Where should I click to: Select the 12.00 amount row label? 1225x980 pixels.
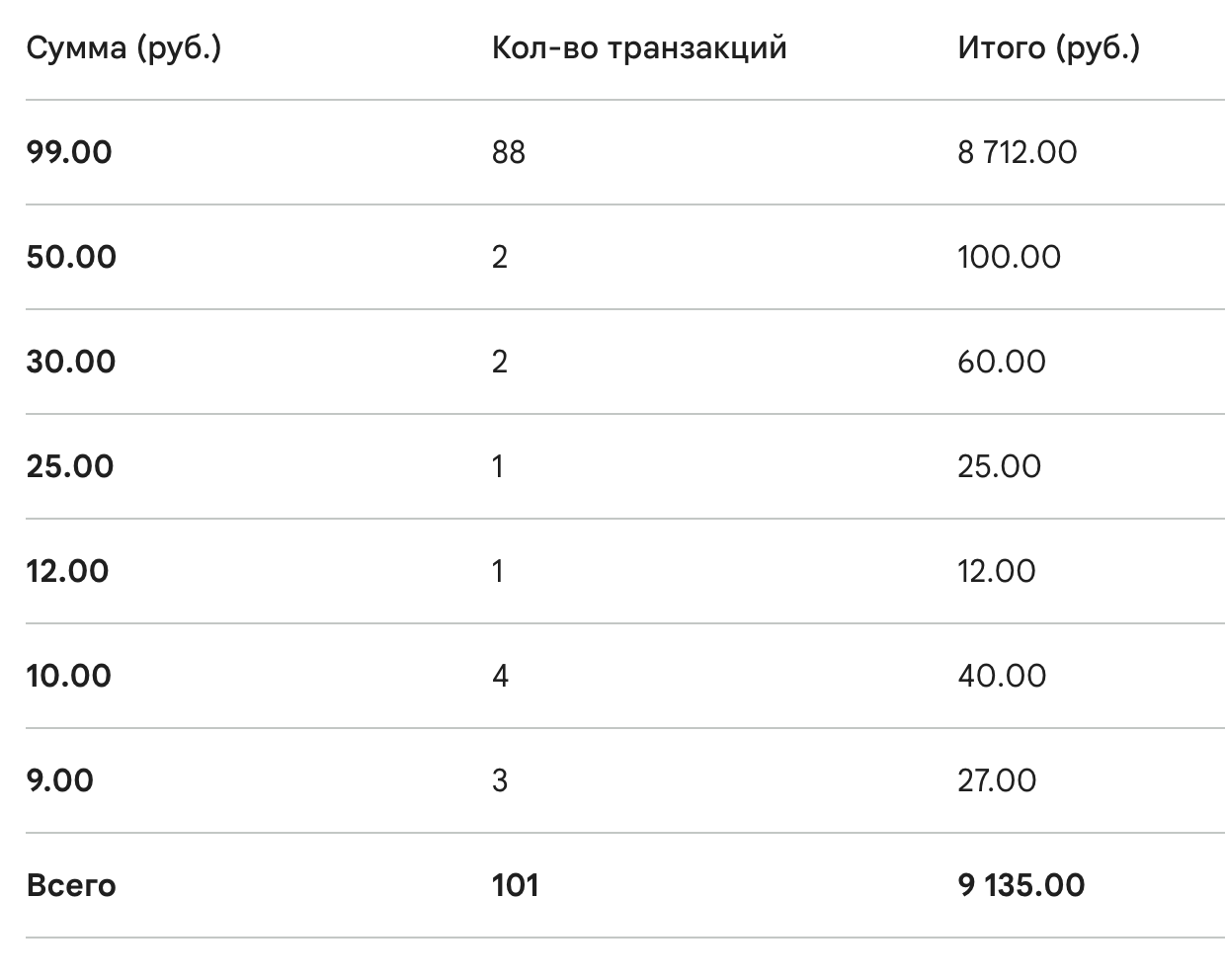tap(67, 572)
